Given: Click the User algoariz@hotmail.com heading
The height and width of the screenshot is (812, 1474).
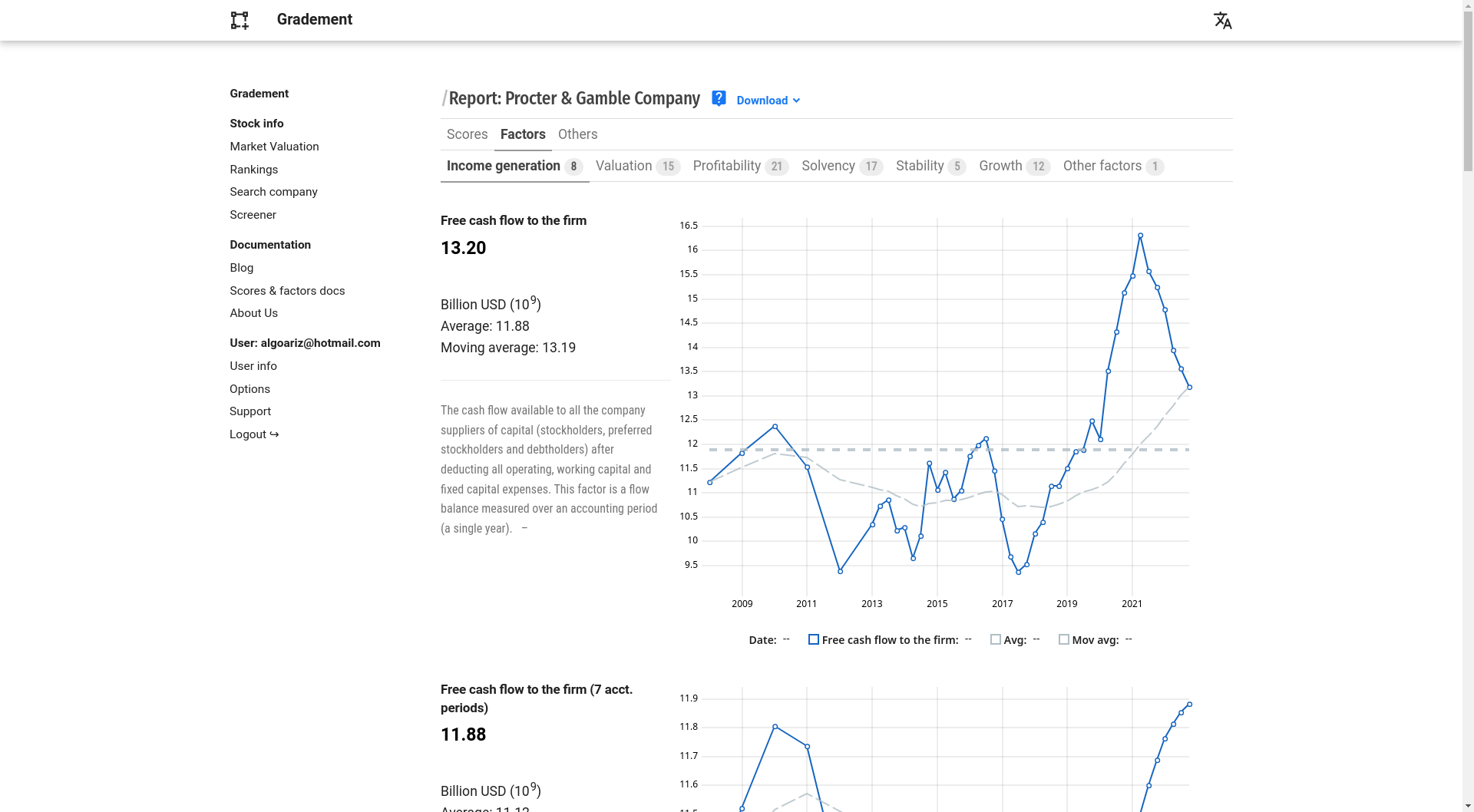Looking at the screenshot, I should (x=305, y=343).
